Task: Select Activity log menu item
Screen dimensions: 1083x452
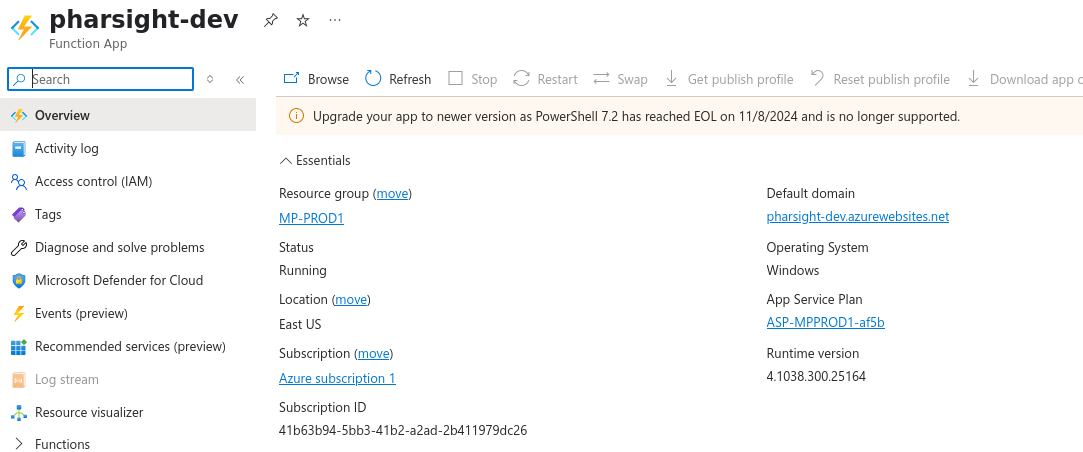Action: point(66,148)
